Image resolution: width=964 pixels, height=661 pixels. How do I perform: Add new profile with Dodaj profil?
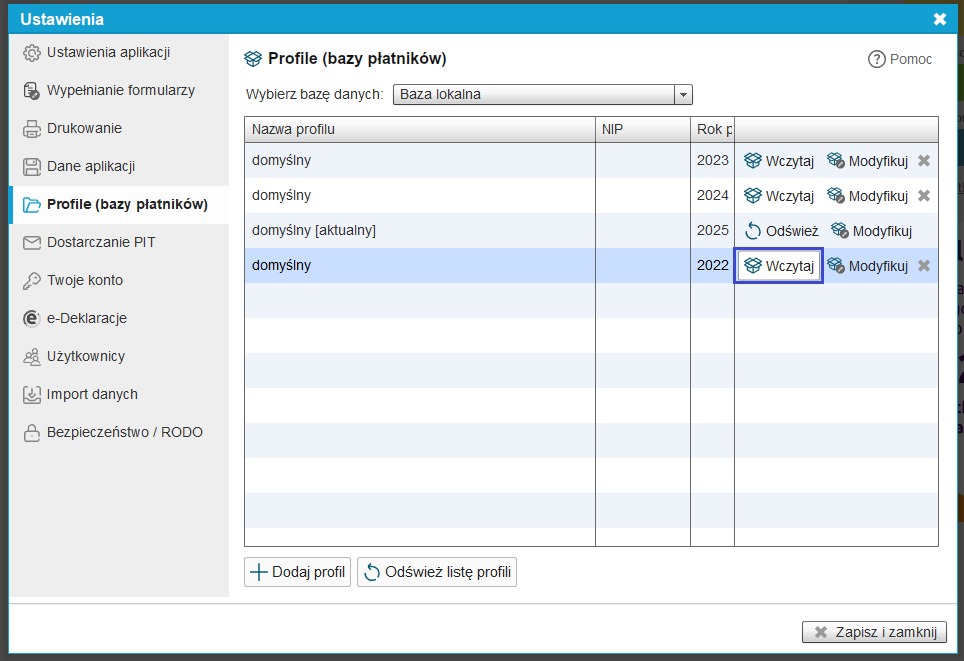(297, 572)
